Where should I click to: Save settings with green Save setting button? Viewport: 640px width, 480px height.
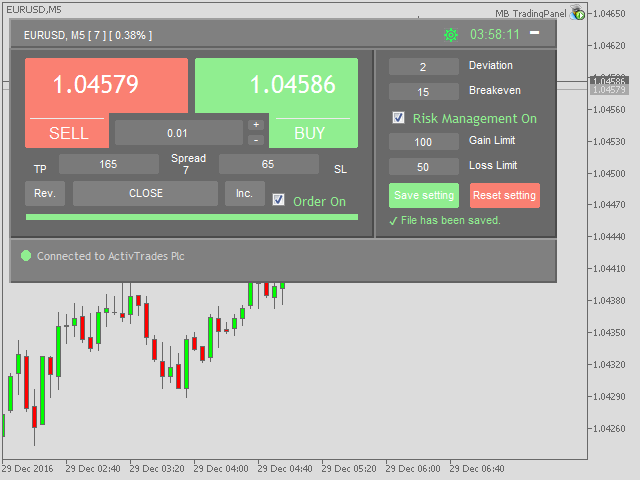pos(424,196)
